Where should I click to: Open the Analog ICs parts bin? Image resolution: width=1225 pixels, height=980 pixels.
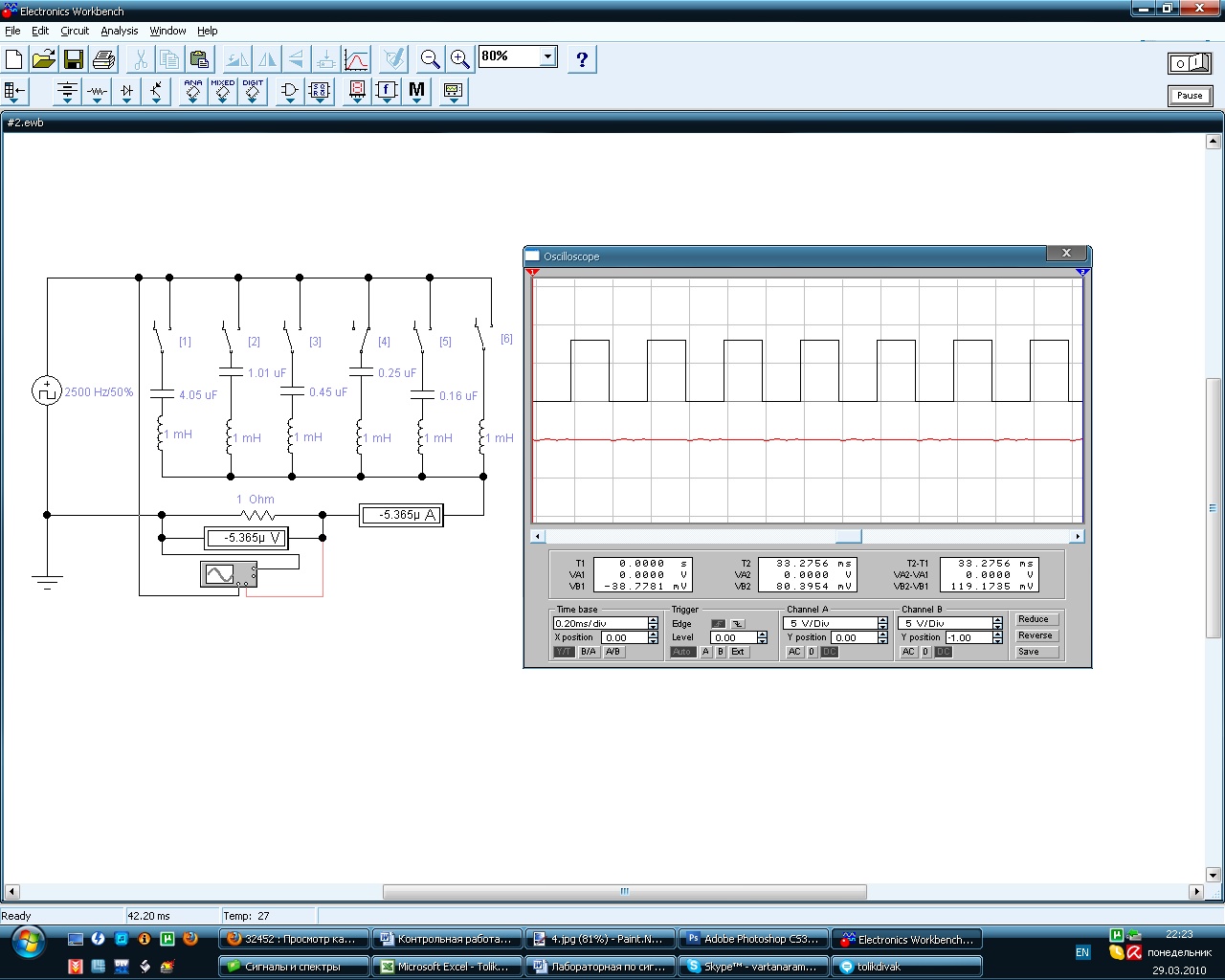[x=193, y=92]
